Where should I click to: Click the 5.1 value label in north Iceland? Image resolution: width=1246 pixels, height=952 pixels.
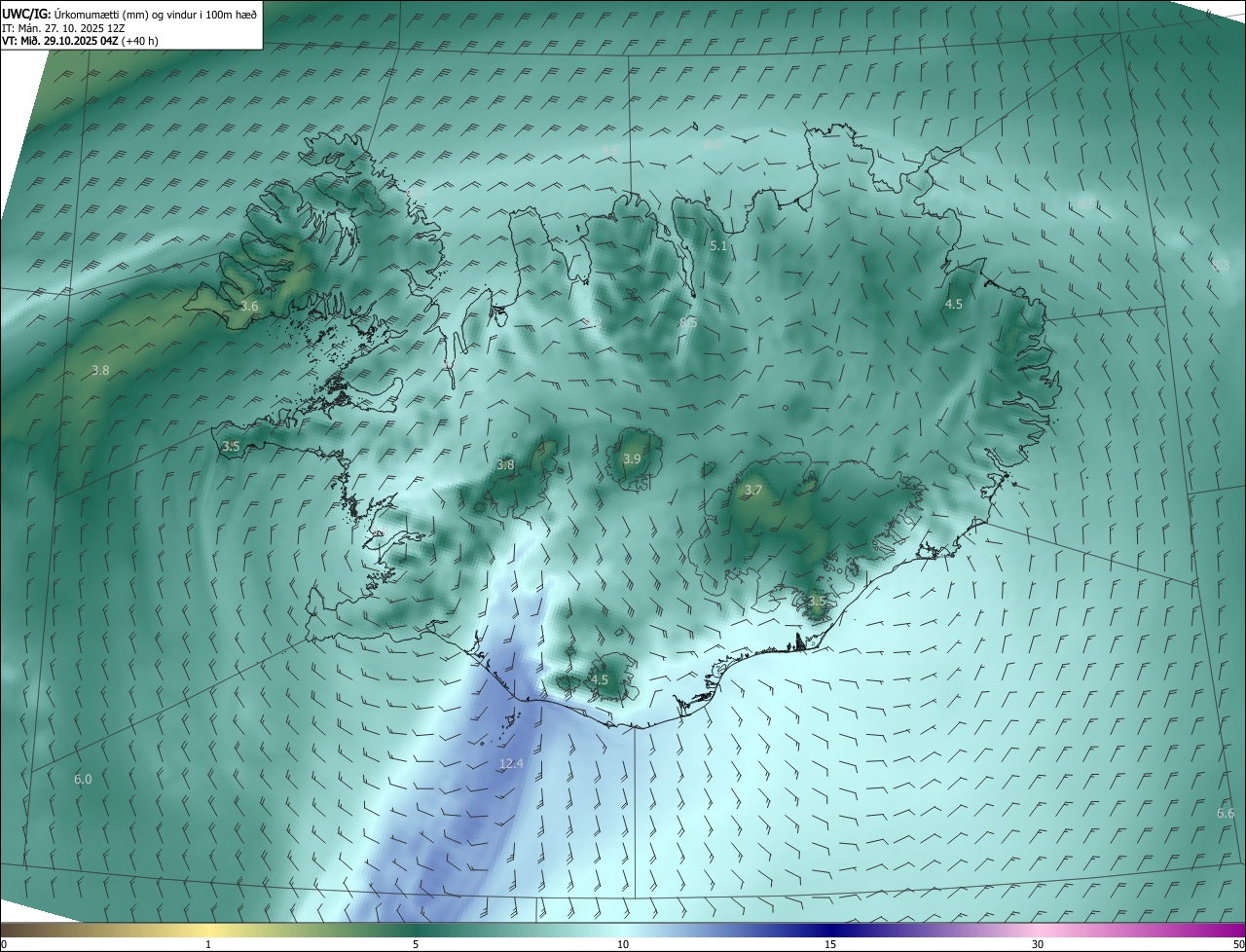(x=718, y=246)
